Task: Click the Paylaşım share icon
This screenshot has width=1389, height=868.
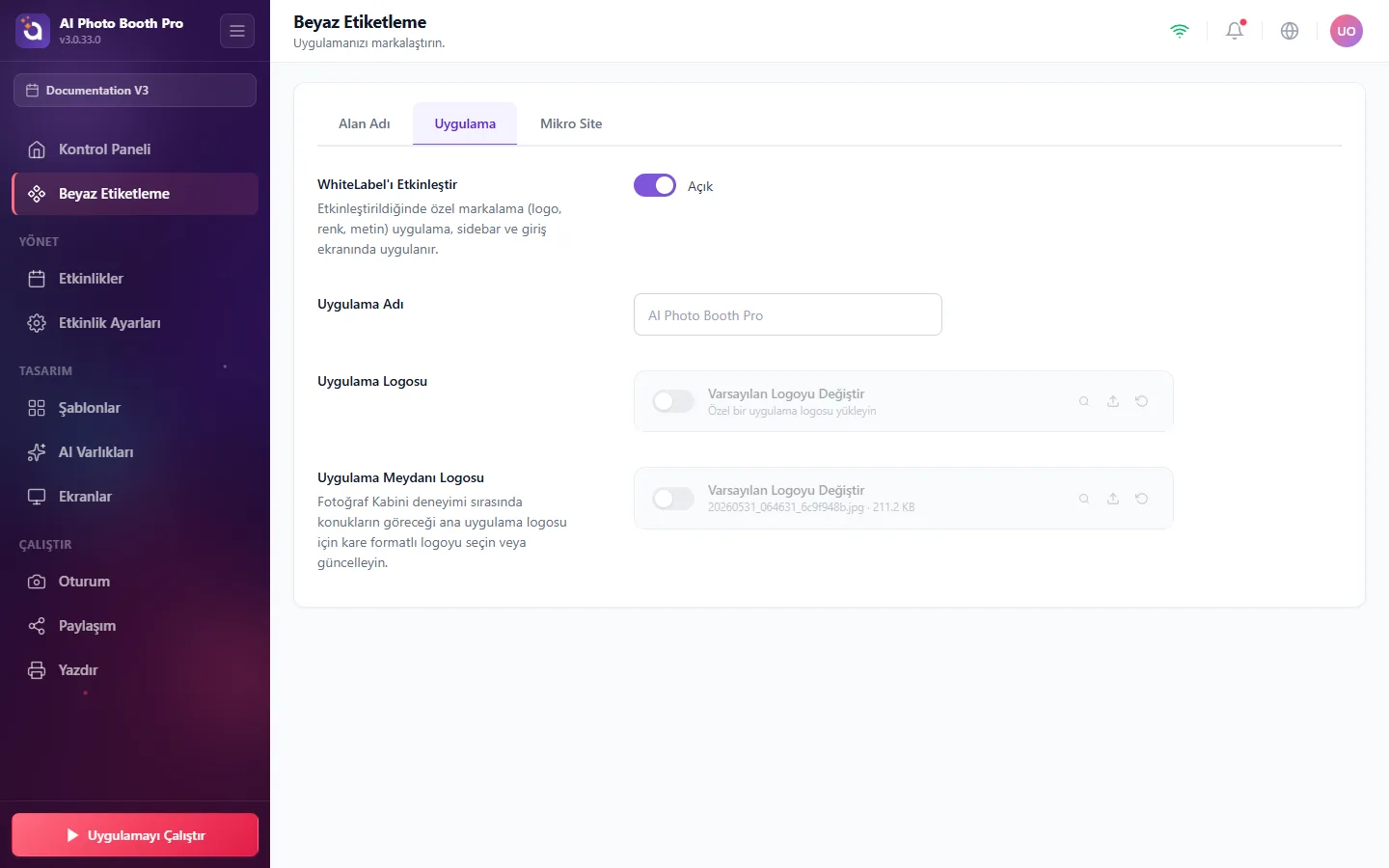Action: click(x=37, y=626)
